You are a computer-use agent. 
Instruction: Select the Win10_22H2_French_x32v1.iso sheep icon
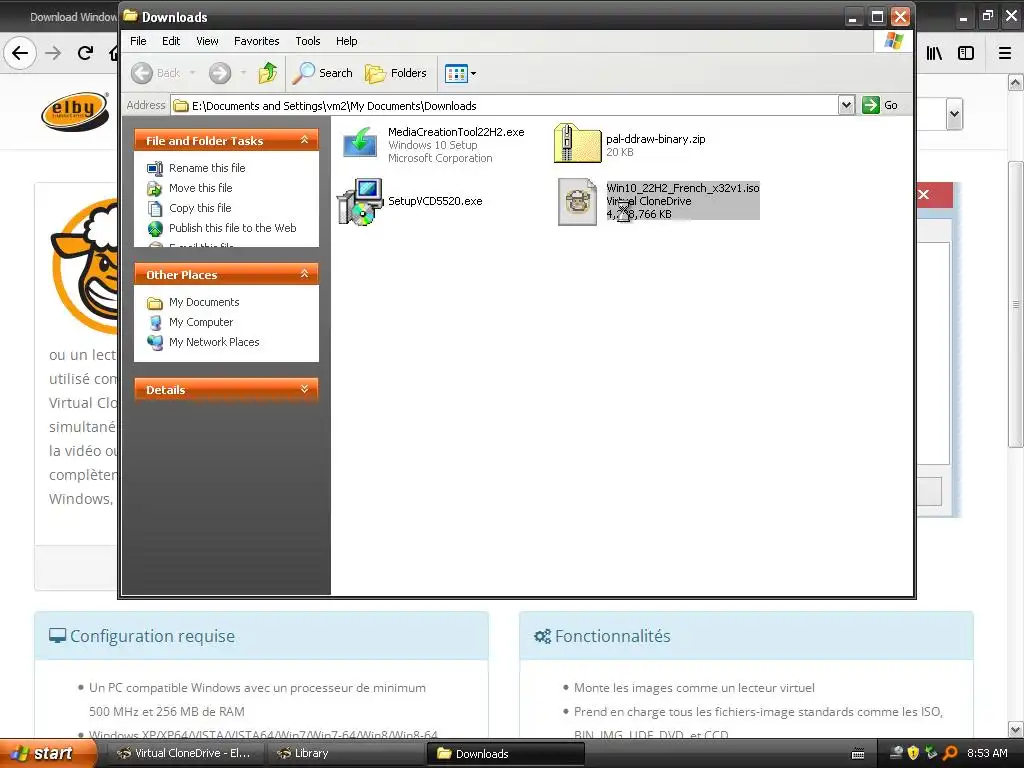[x=577, y=202]
